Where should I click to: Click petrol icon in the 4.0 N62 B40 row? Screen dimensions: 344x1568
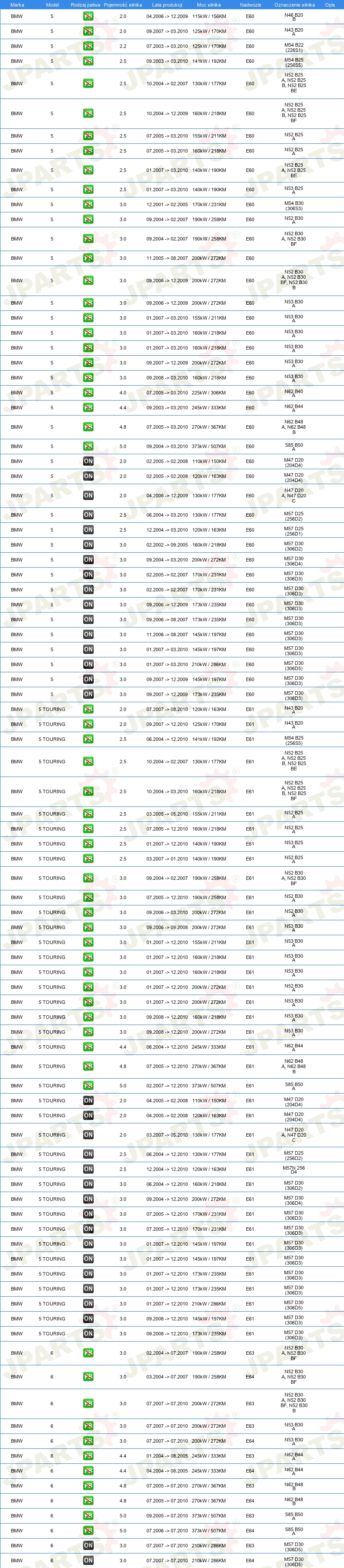click(x=88, y=393)
